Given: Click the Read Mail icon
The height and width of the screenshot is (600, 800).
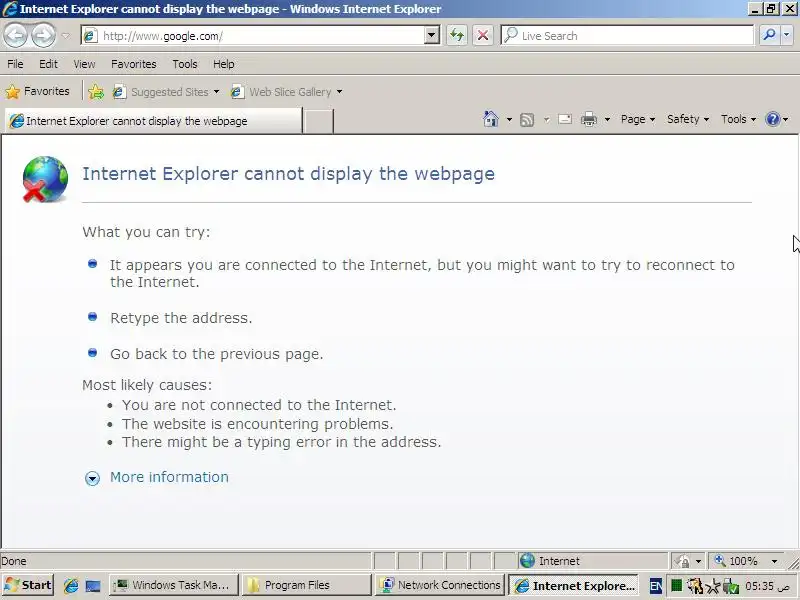Looking at the screenshot, I should tap(565, 119).
